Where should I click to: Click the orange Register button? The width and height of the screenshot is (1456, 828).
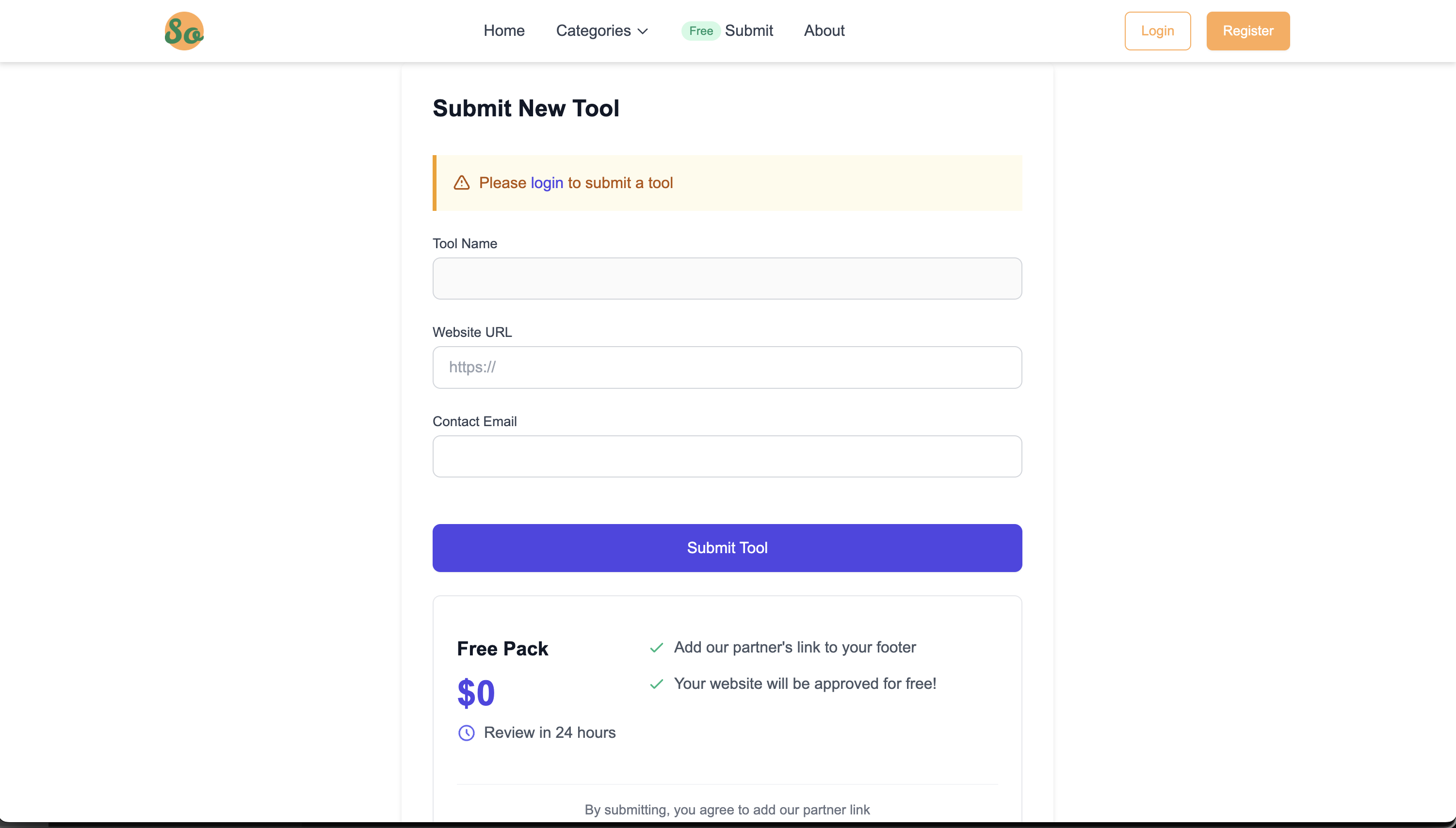[1248, 31]
